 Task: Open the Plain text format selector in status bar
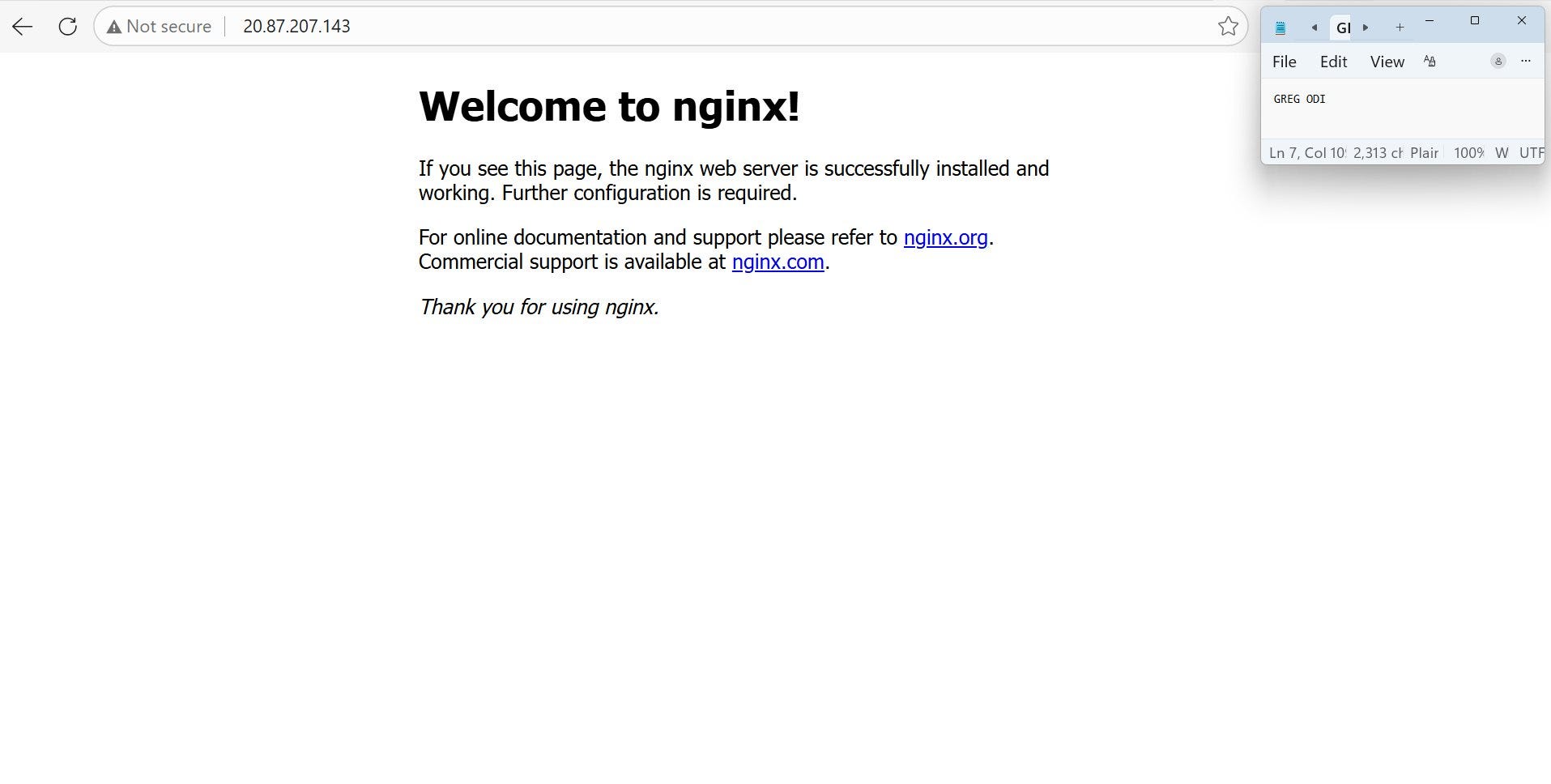(x=1424, y=153)
